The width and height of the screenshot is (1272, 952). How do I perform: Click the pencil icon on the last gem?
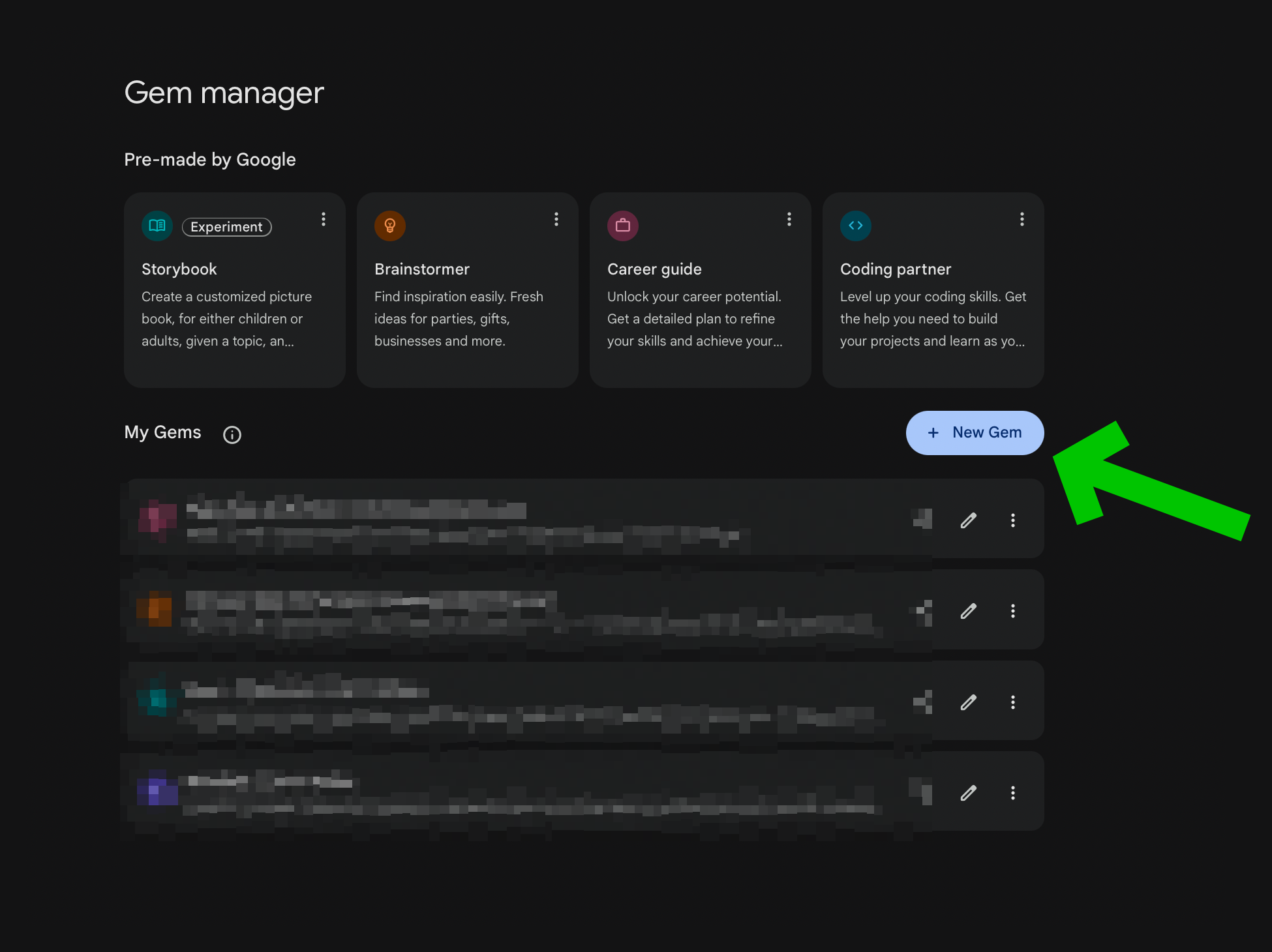[x=969, y=793]
